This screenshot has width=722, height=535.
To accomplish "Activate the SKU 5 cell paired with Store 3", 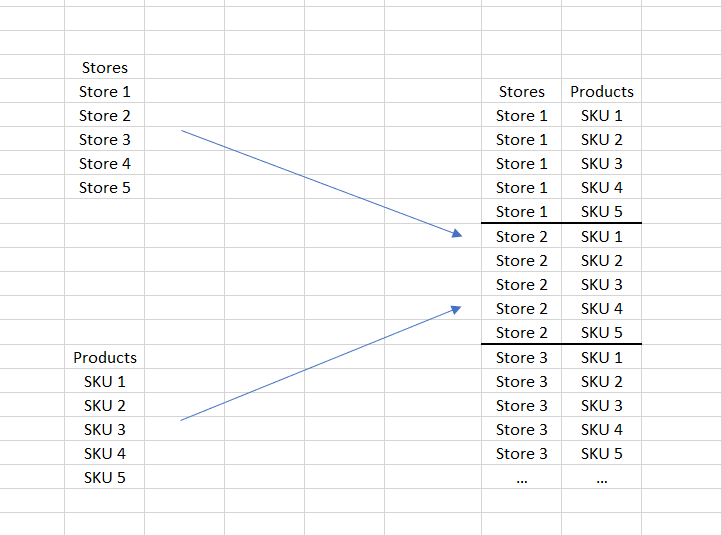I will pyautogui.click(x=602, y=454).
